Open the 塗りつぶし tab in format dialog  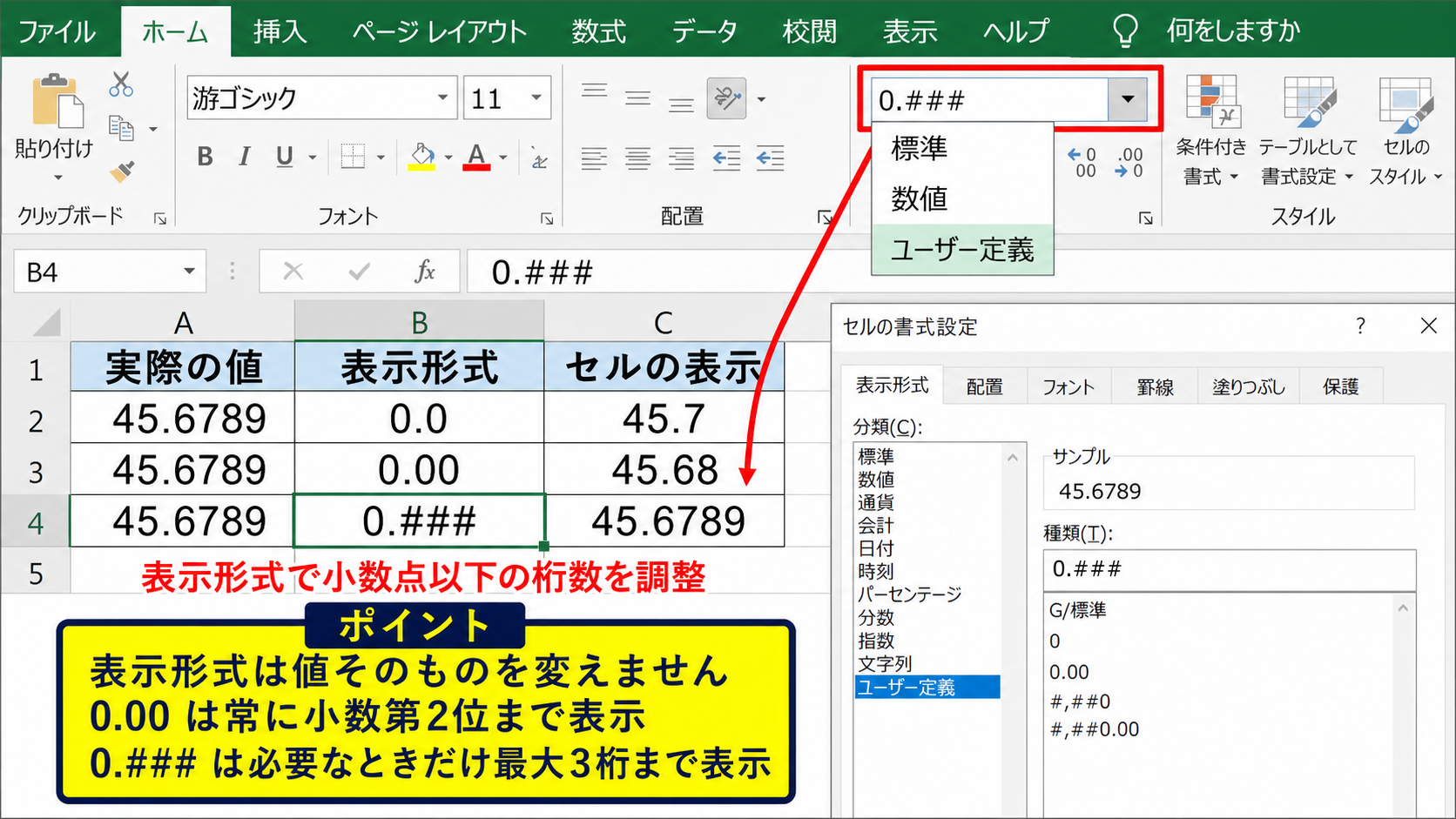click(x=1249, y=386)
